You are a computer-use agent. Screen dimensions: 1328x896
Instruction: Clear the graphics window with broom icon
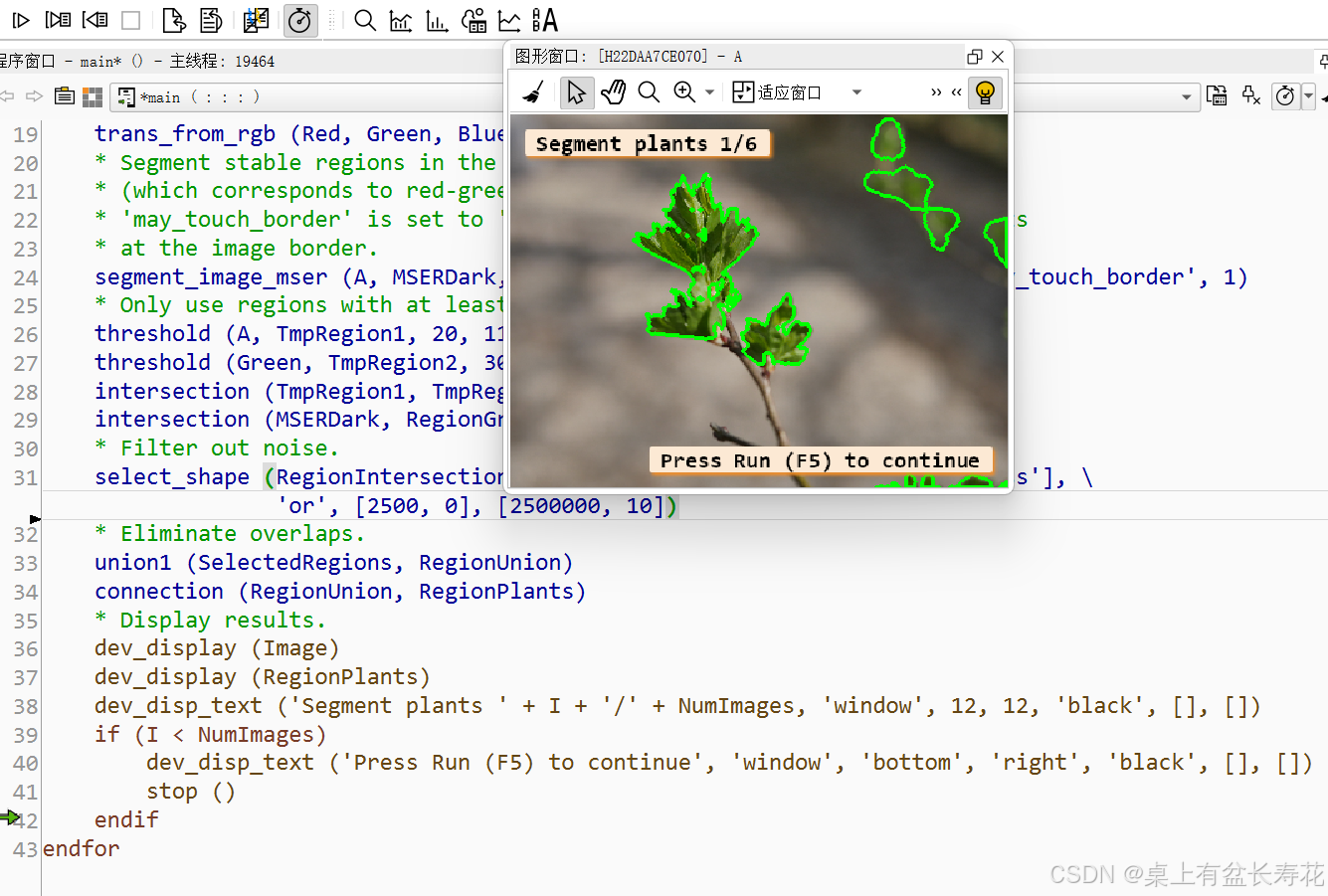pyautogui.click(x=534, y=92)
